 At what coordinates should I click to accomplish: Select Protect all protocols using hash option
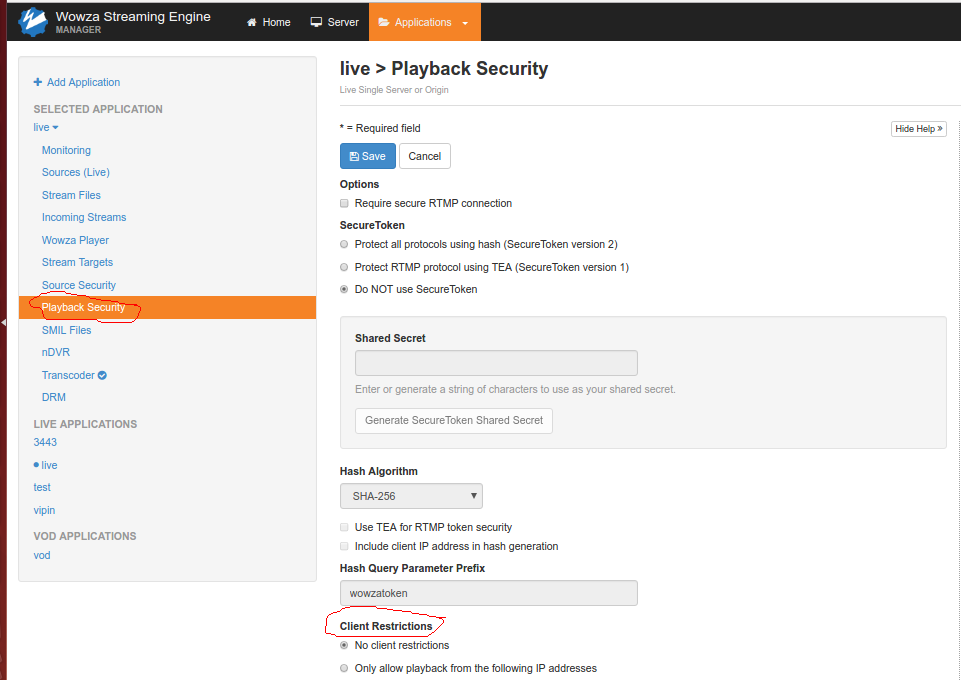[x=344, y=244]
